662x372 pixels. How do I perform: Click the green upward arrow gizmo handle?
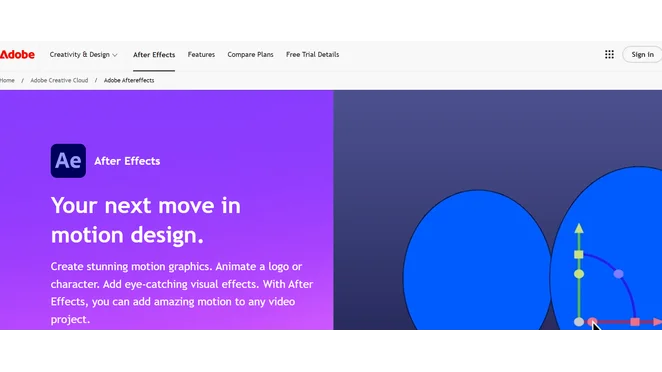click(x=579, y=228)
